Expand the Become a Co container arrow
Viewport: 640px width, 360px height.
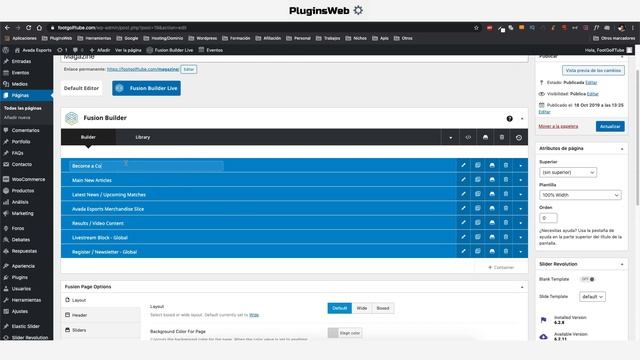tap(521, 166)
